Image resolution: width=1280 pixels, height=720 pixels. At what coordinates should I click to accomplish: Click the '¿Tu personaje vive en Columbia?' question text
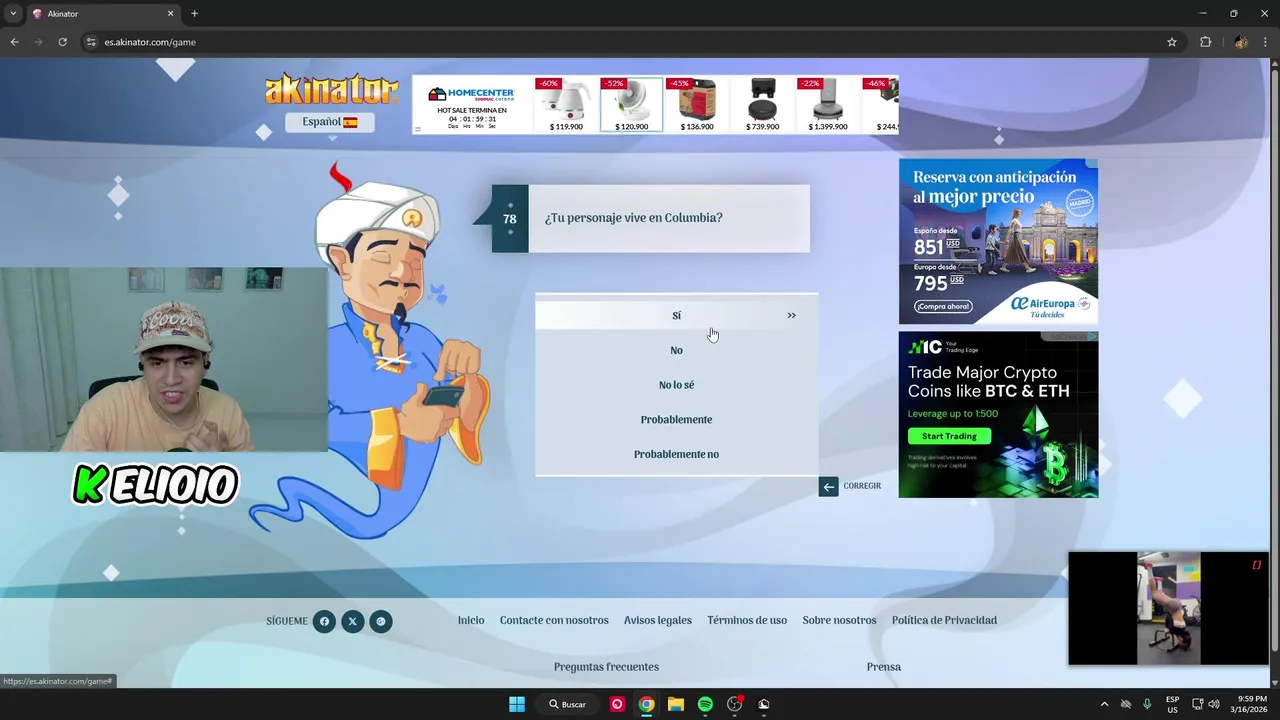tap(633, 218)
